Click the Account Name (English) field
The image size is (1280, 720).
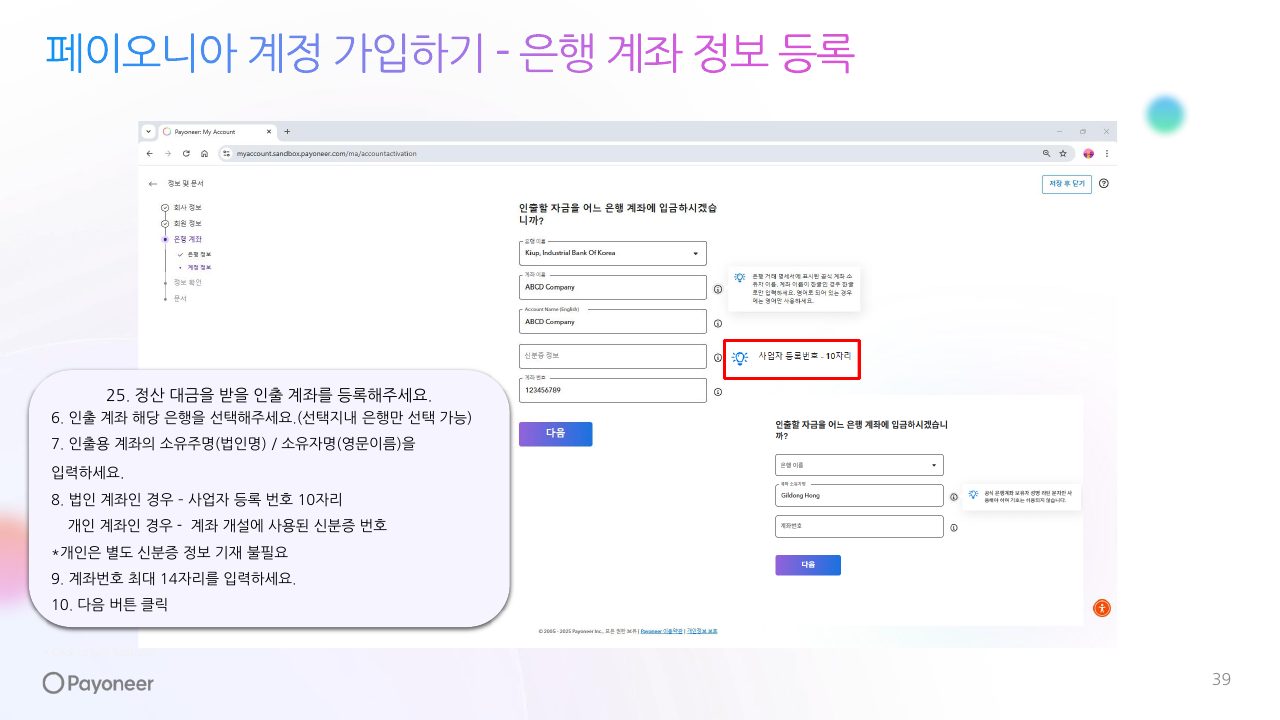[x=612, y=321]
